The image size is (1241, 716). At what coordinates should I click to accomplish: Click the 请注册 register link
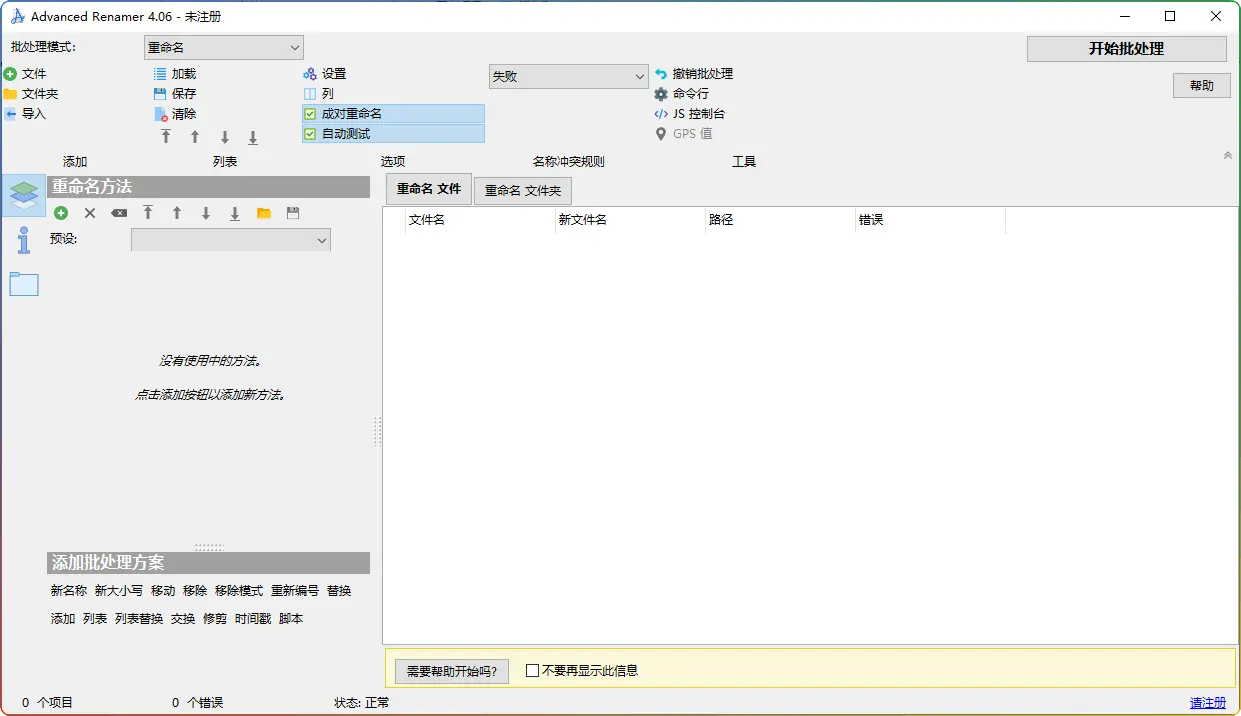point(1207,703)
